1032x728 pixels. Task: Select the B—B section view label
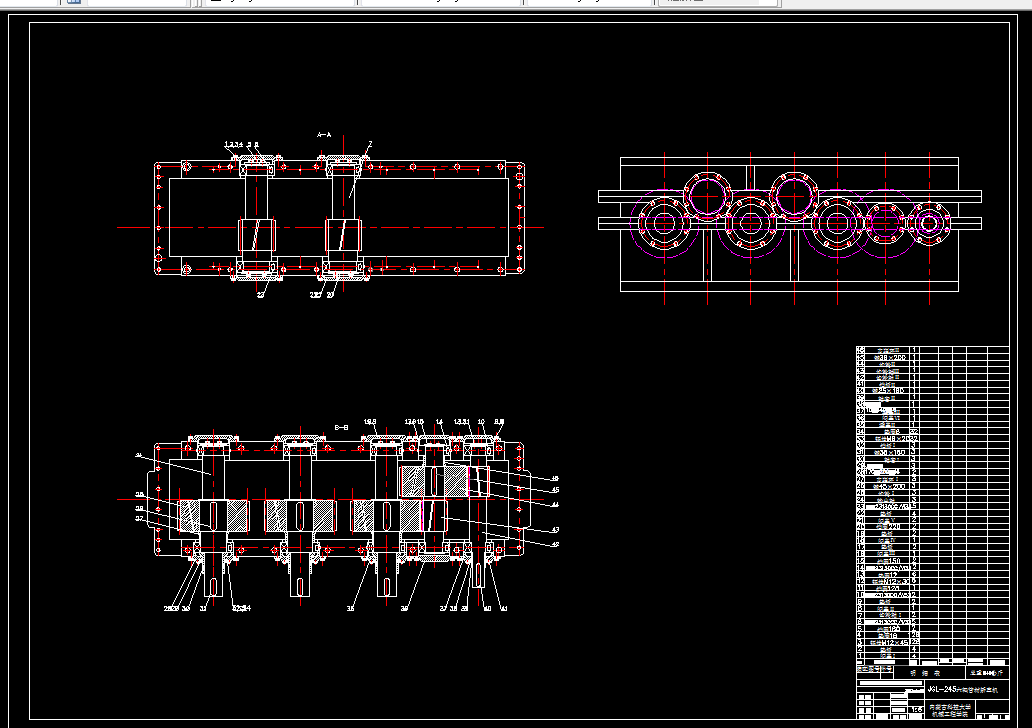click(342, 428)
